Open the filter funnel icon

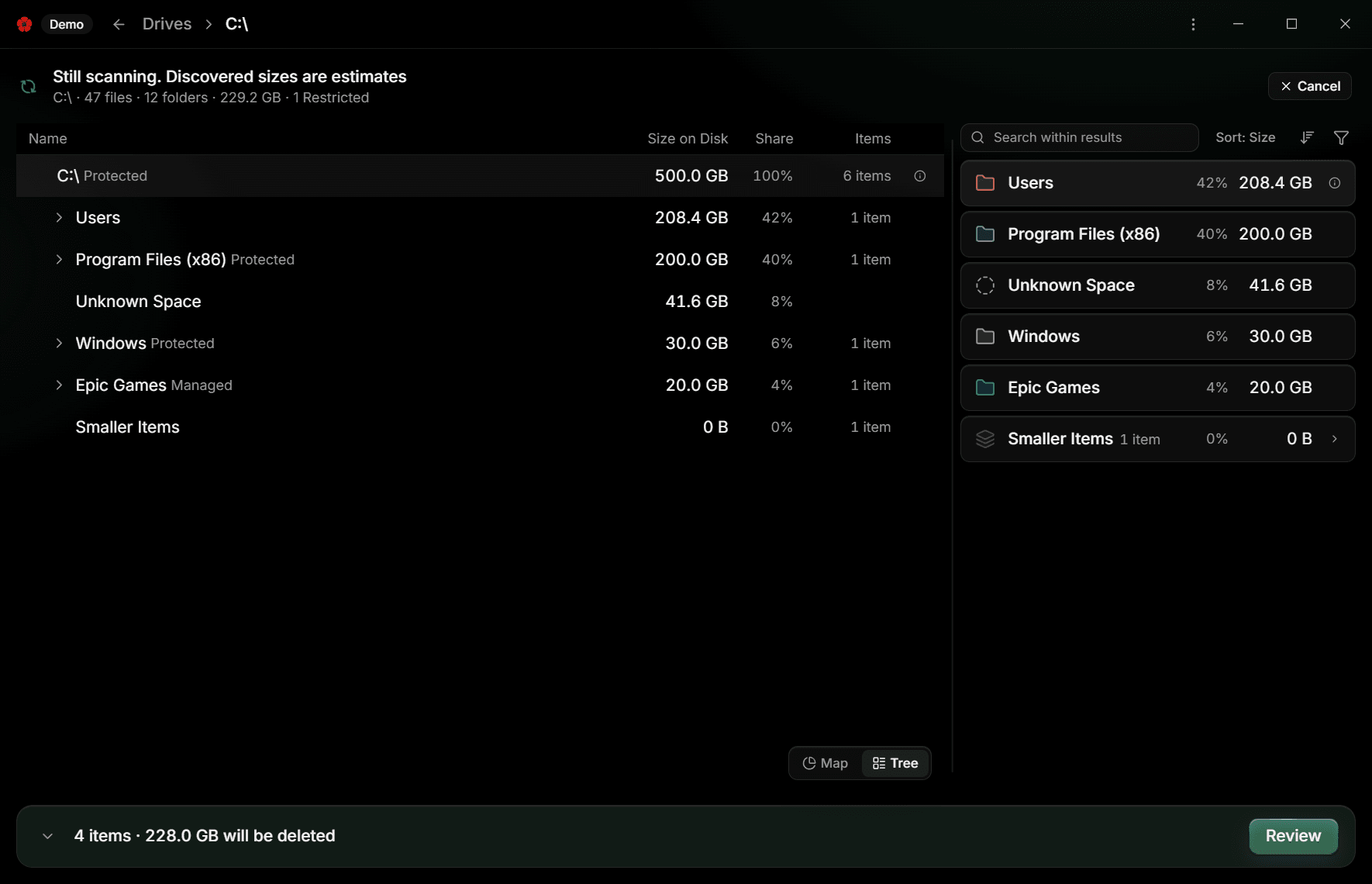pos(1341,137)
